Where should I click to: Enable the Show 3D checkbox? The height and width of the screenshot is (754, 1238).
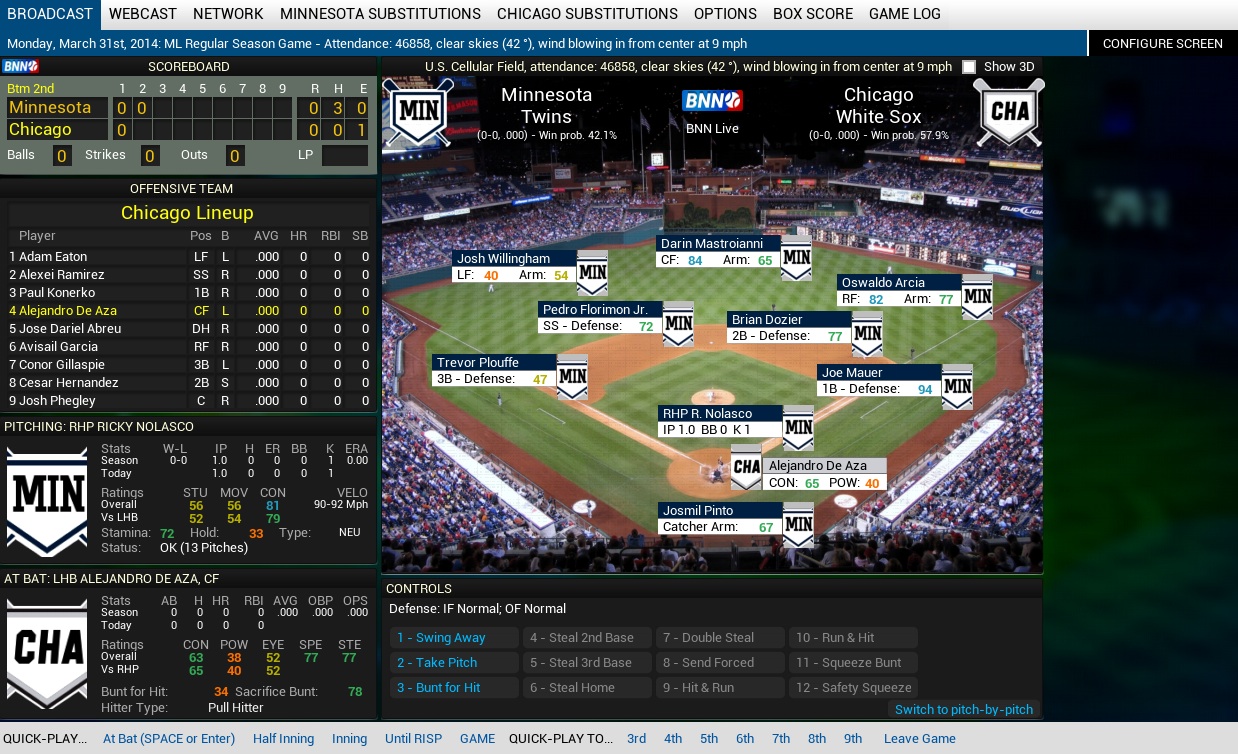pos(969,67)
